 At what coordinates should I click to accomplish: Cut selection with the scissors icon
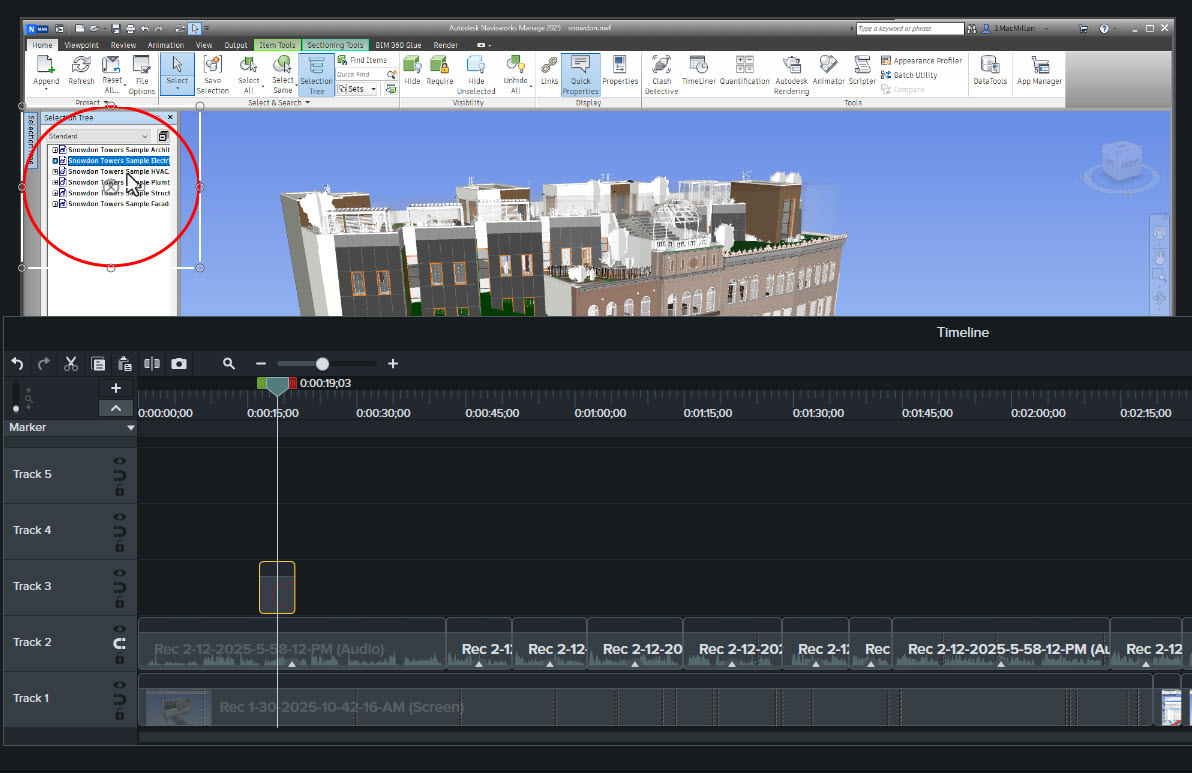[x=71, y=364]
